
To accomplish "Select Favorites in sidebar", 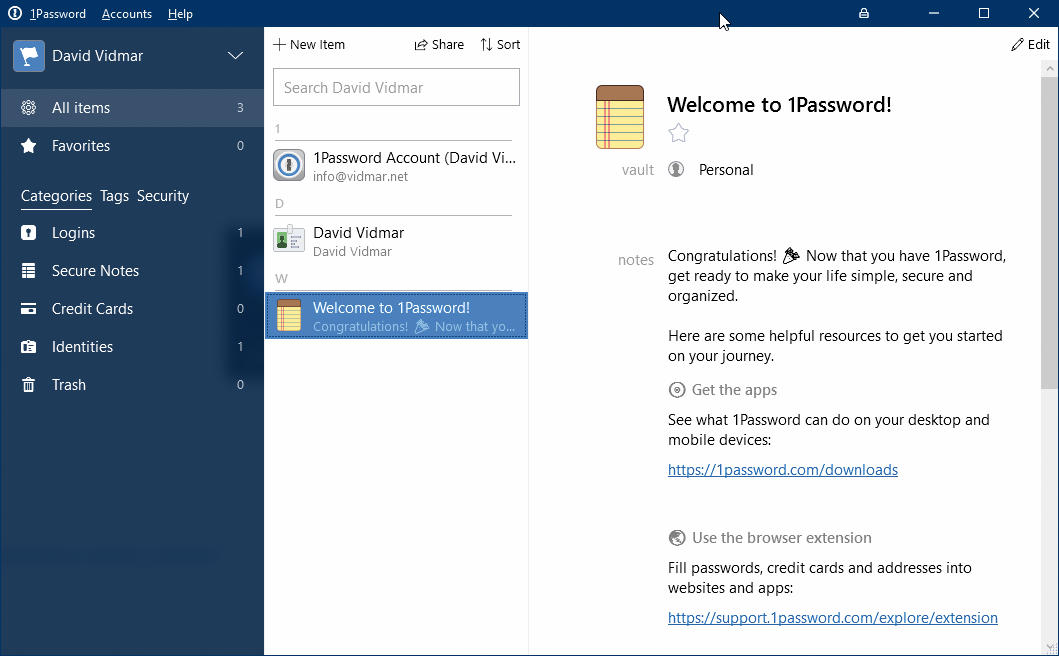I will coord(132,145).
